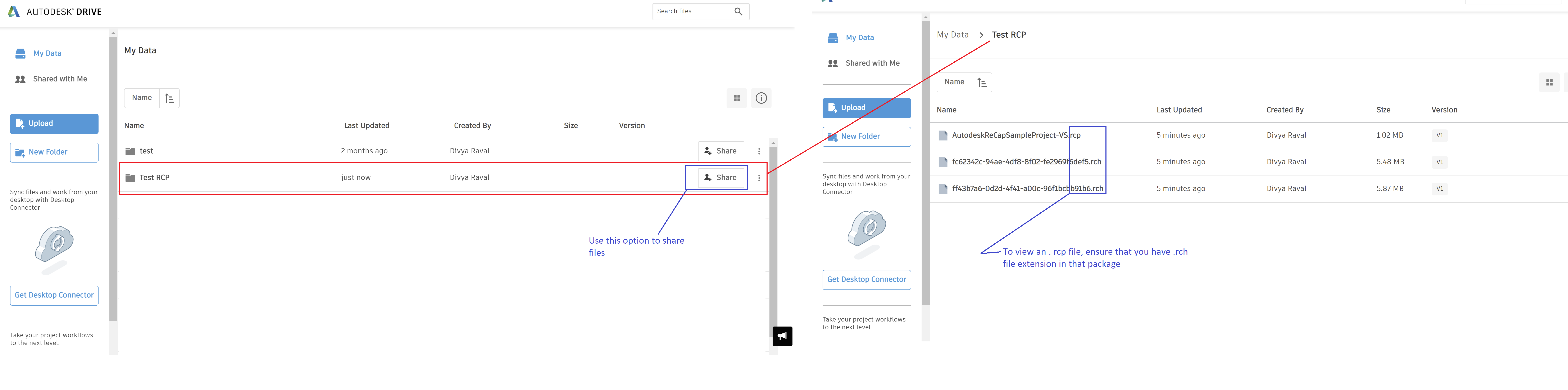The image size is (1568, 390).
Task: Switch to grid view using the tiles icon
Action: tap(737, 98)
